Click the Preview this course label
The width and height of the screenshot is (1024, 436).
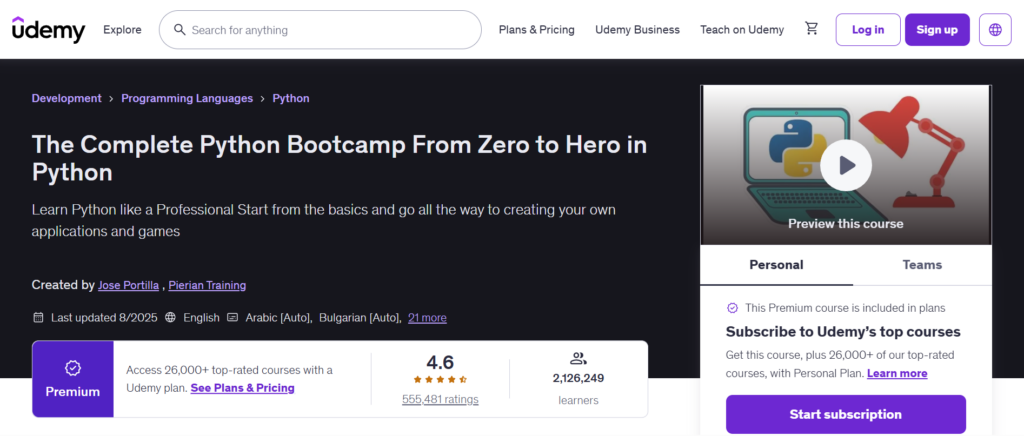[x=846, y=224]
